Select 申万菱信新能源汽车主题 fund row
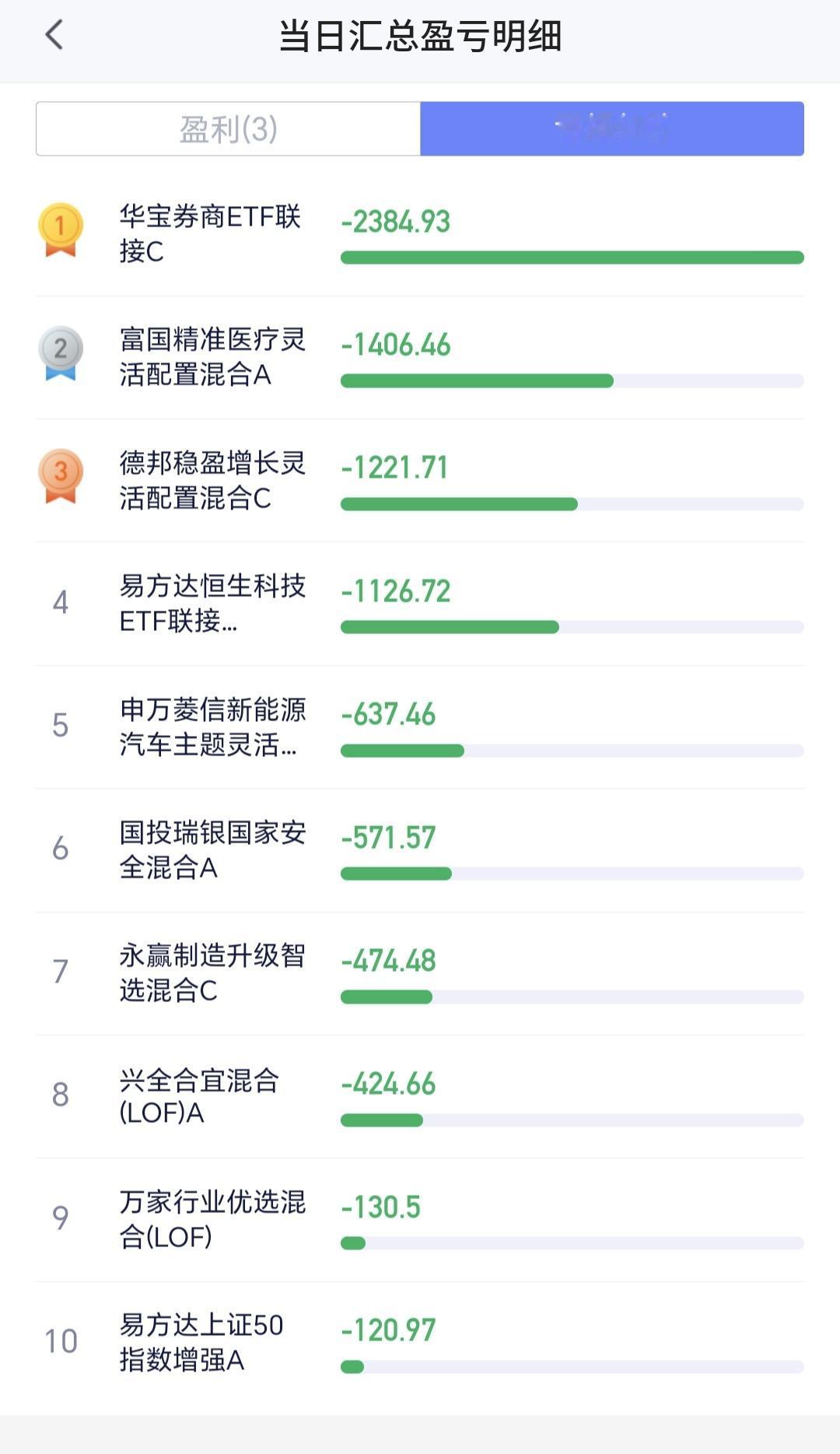Viewport: 840px width, 1454px height. click(420, 727)
